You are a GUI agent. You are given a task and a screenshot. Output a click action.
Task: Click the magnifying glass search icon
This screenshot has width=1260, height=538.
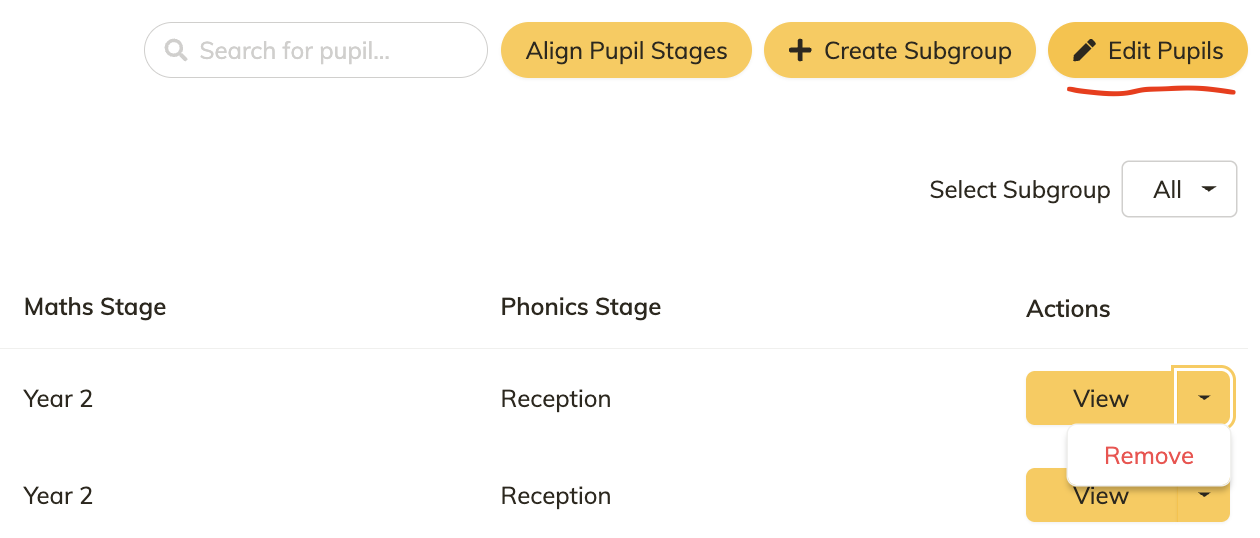point(177,50)
